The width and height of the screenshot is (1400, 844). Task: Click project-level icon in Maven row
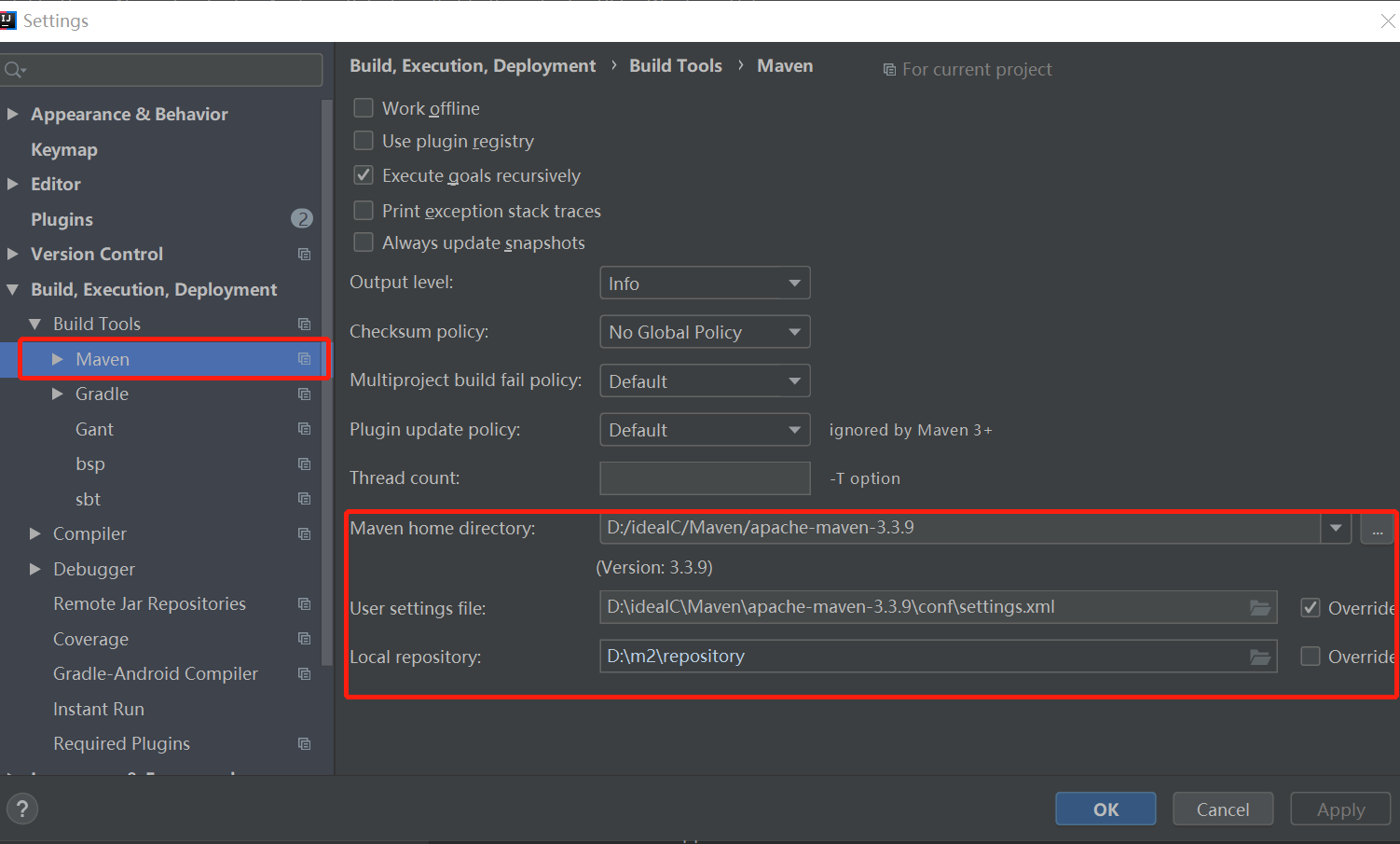(x=304, y=359)
